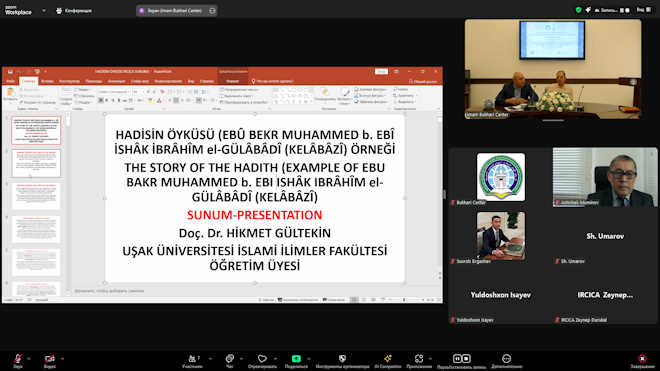Select the second slide thumbnail in PowerPoint

(x=36, y=163)
